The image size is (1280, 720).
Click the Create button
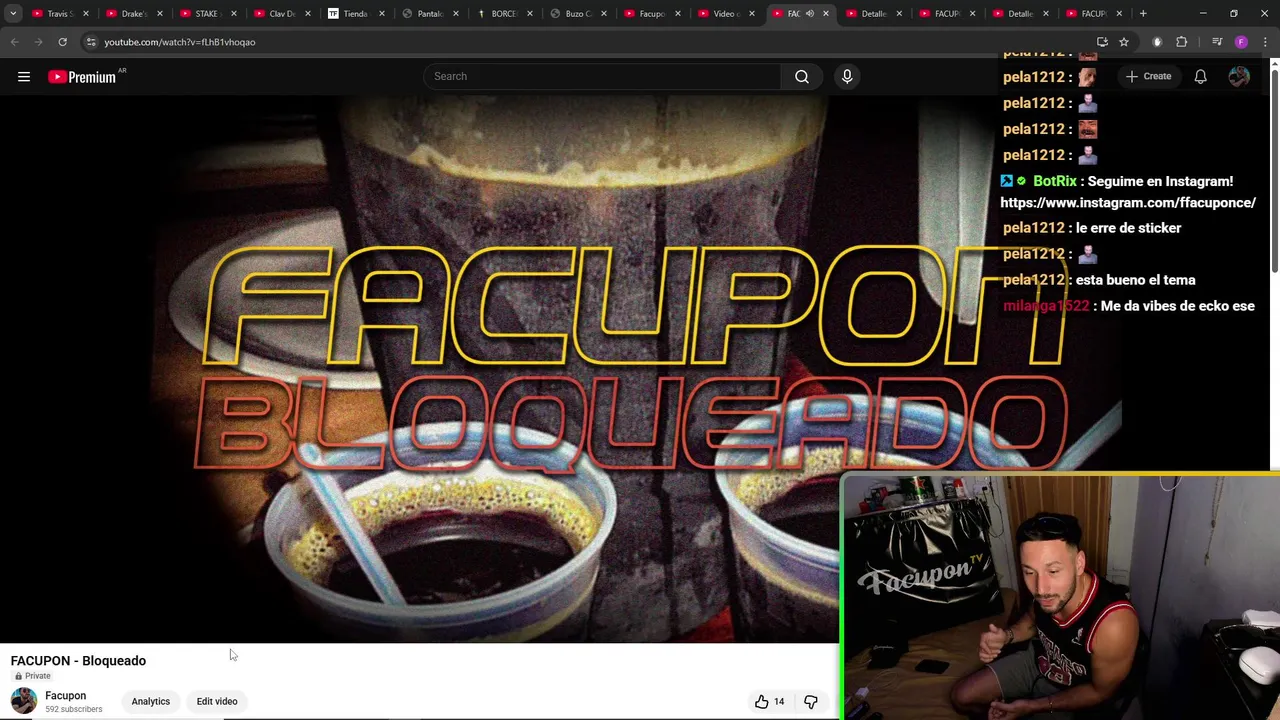pos(1148,76)
